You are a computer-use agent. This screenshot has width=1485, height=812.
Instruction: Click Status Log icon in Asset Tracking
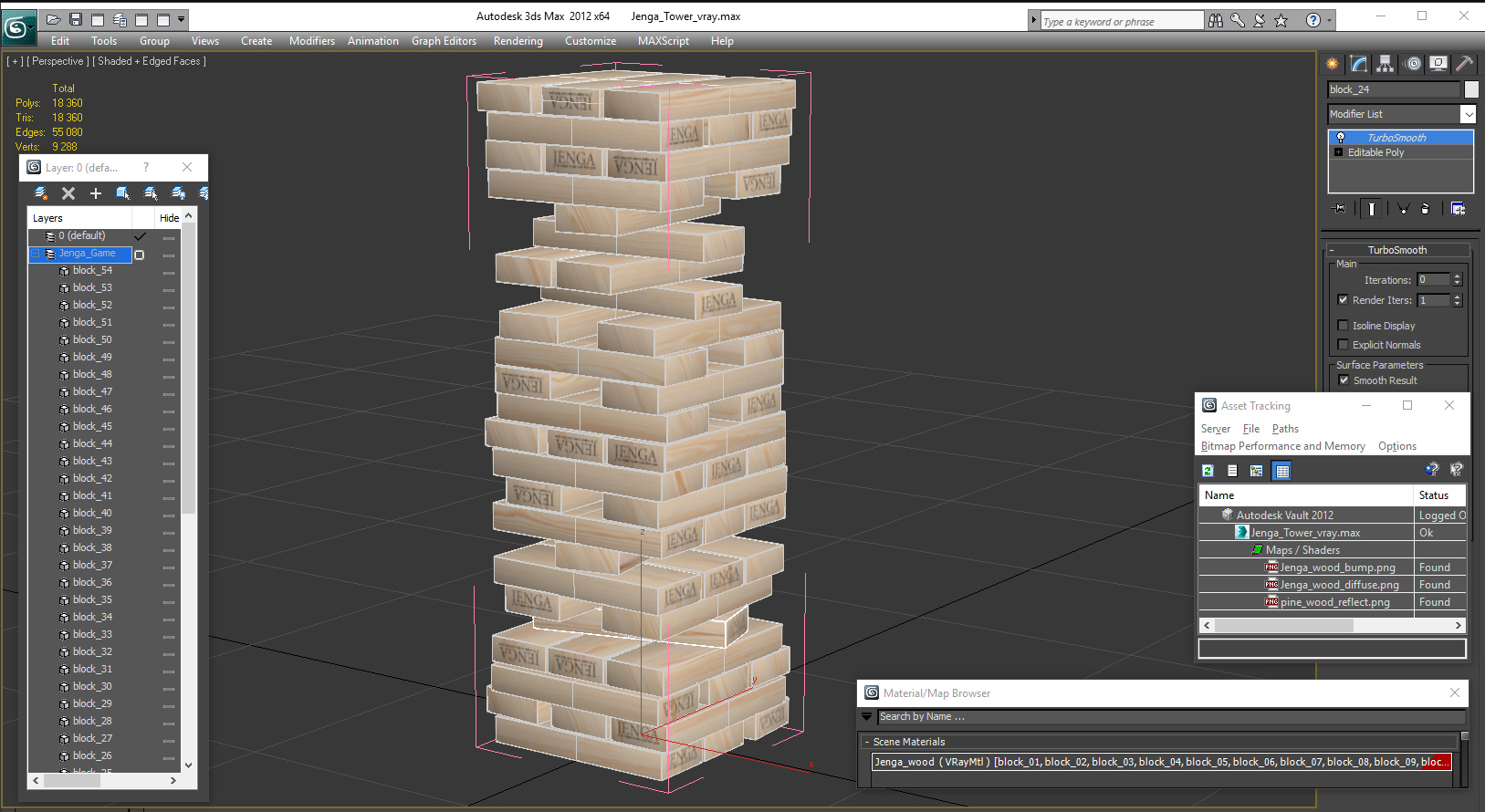click(x=1232, y=471)
